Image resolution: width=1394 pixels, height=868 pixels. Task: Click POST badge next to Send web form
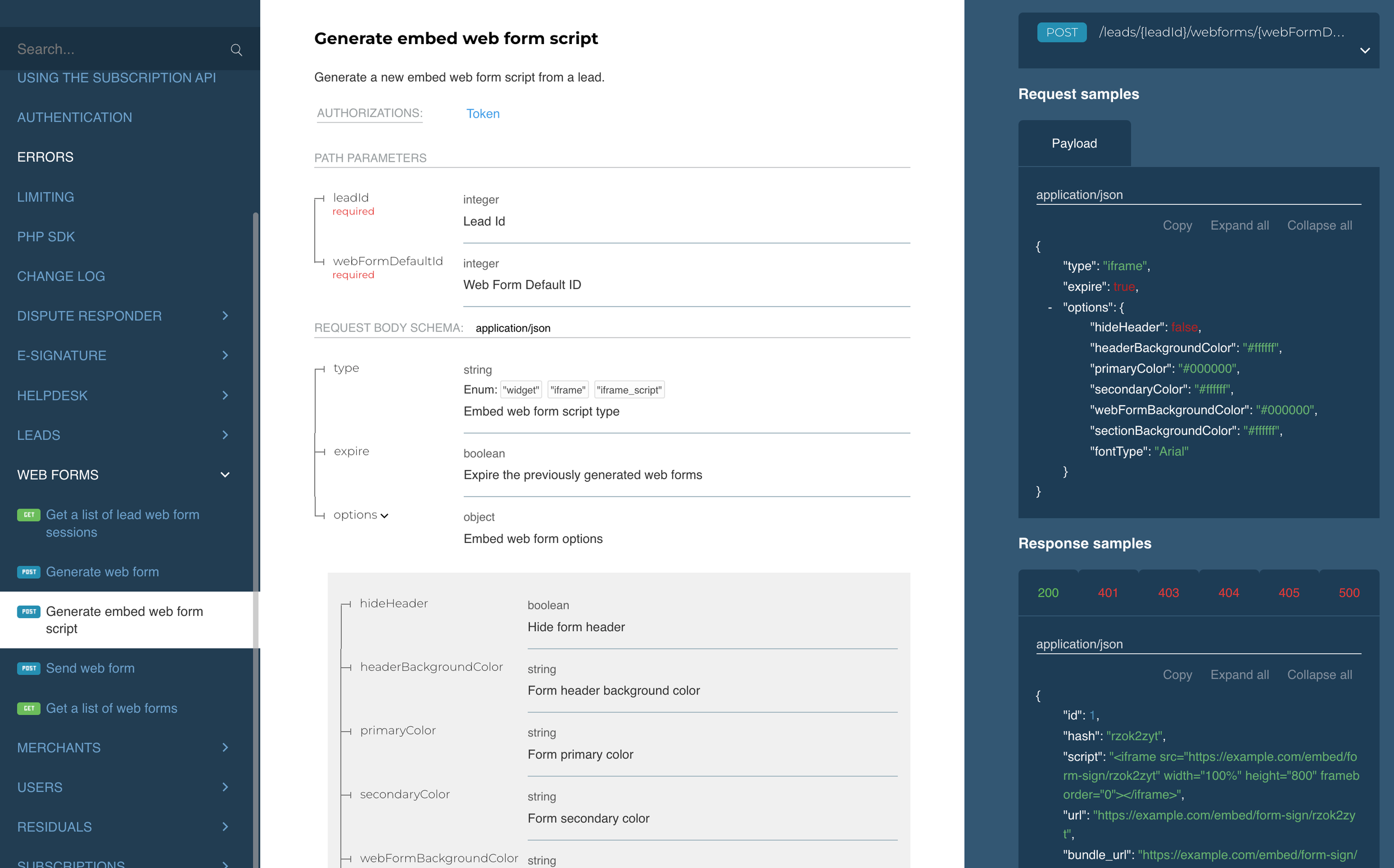[29, 668]
